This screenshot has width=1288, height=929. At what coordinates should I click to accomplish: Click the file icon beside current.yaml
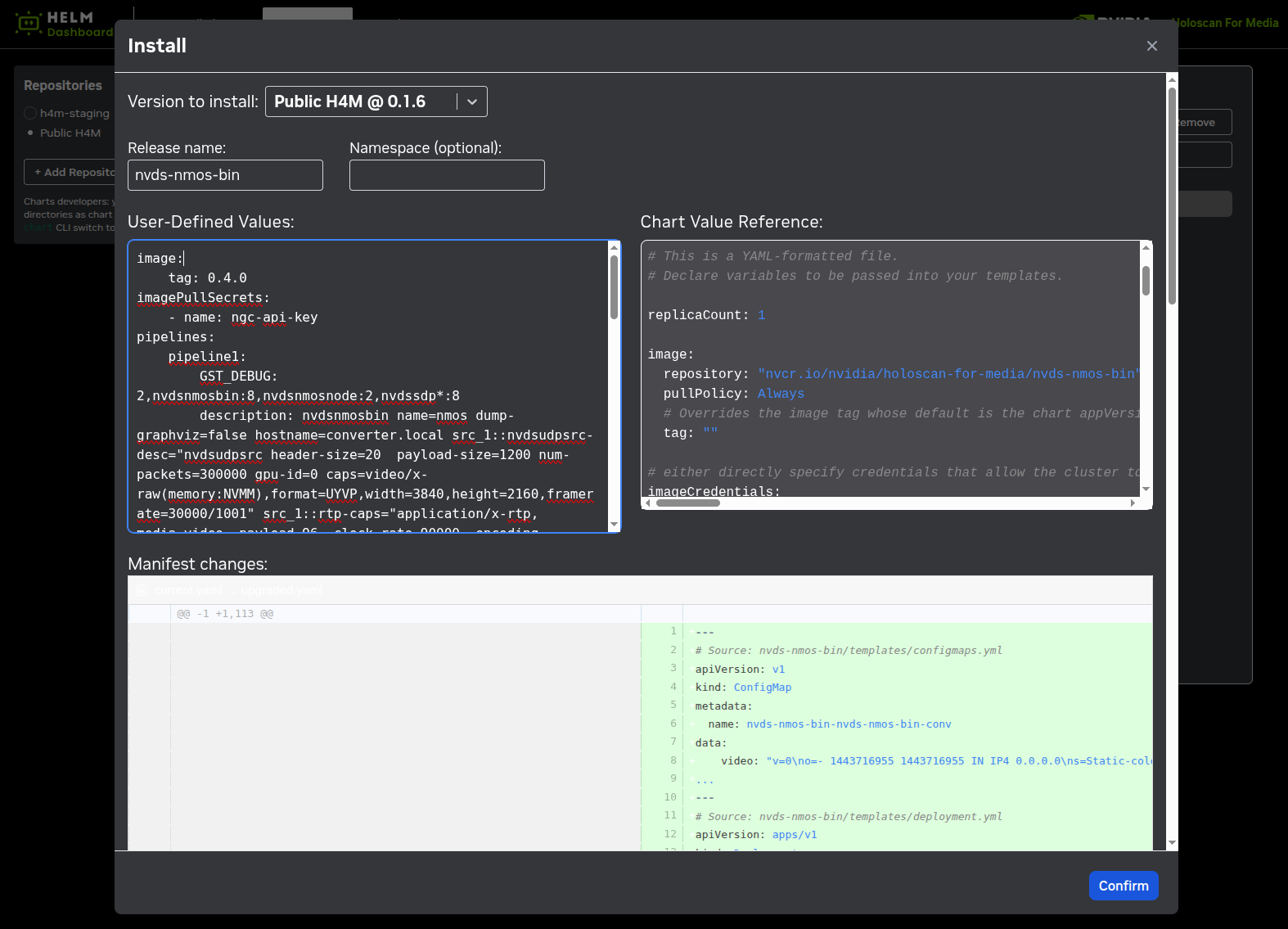click(142, 590)
